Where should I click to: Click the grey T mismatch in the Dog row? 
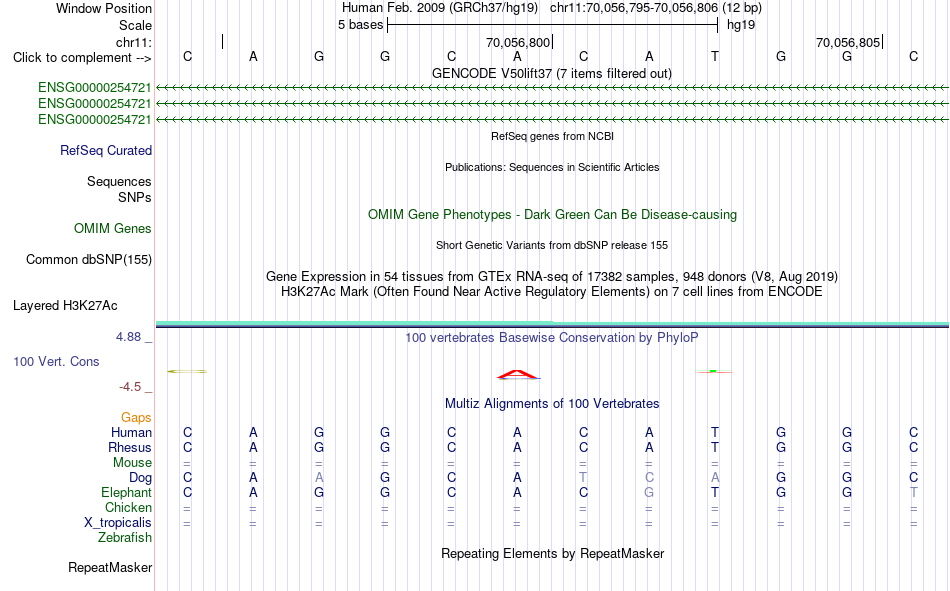pyautogui.click(x=583, y=478)
